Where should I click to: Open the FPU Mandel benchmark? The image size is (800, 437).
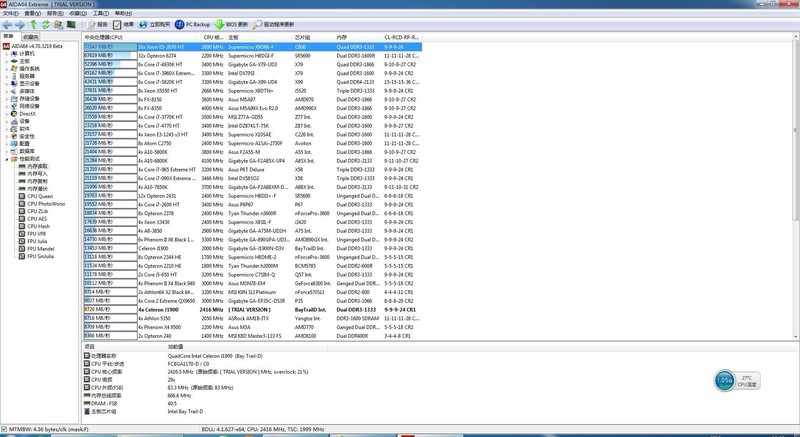click(x=36, y=249)
